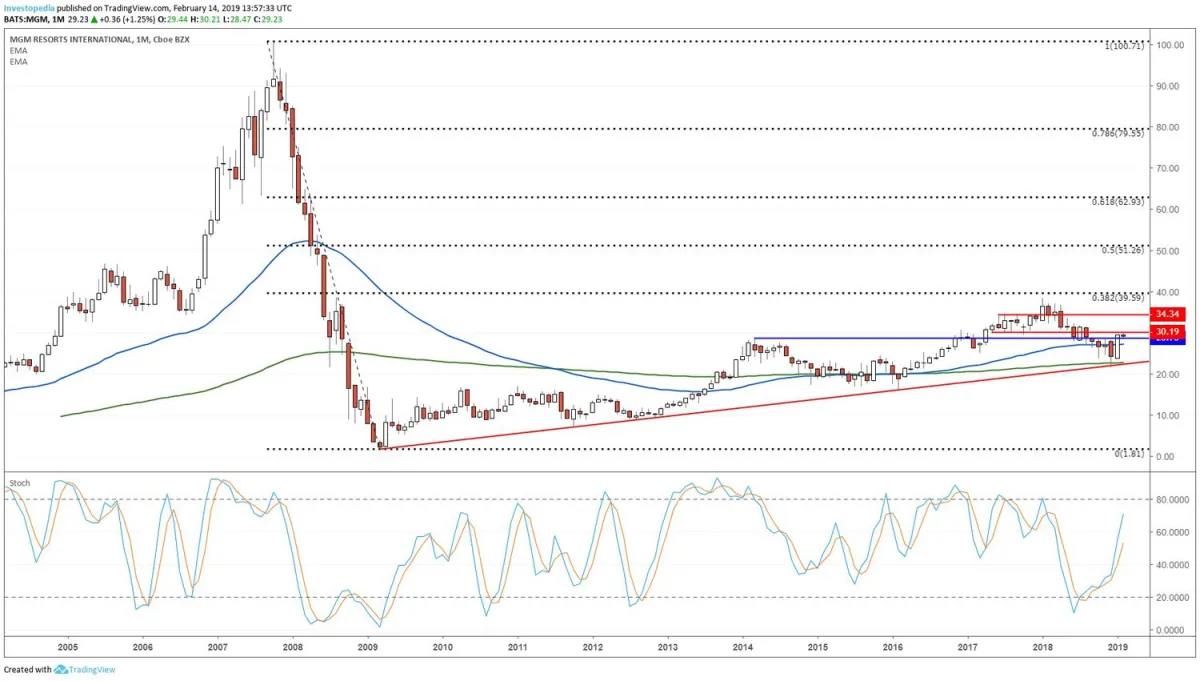1200x681 pixels.
Task: Click the 10.00 price axis value
Action: point(1170,415)
